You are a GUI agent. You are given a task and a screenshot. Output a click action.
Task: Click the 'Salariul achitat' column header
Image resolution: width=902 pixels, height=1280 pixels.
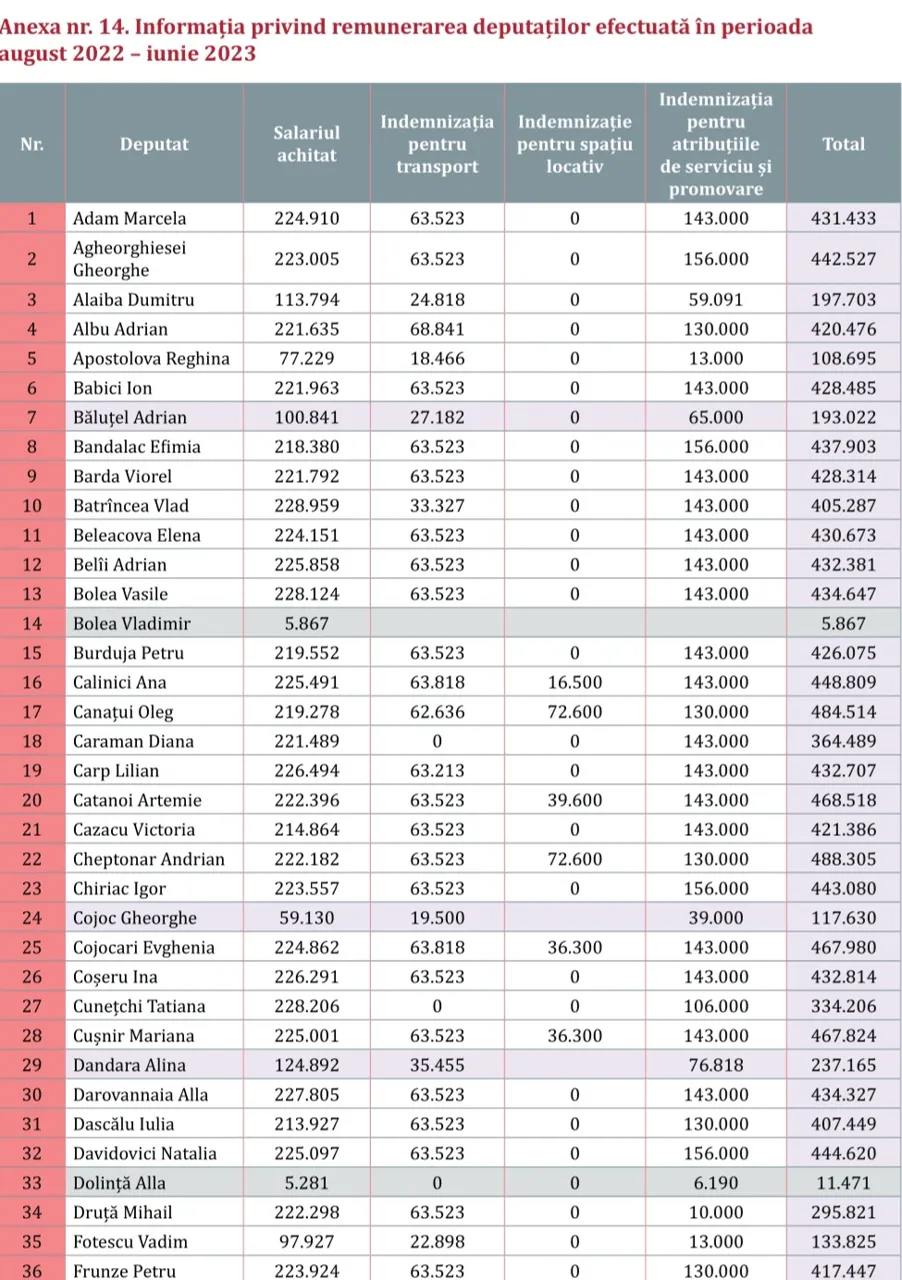tap(306, 144)
